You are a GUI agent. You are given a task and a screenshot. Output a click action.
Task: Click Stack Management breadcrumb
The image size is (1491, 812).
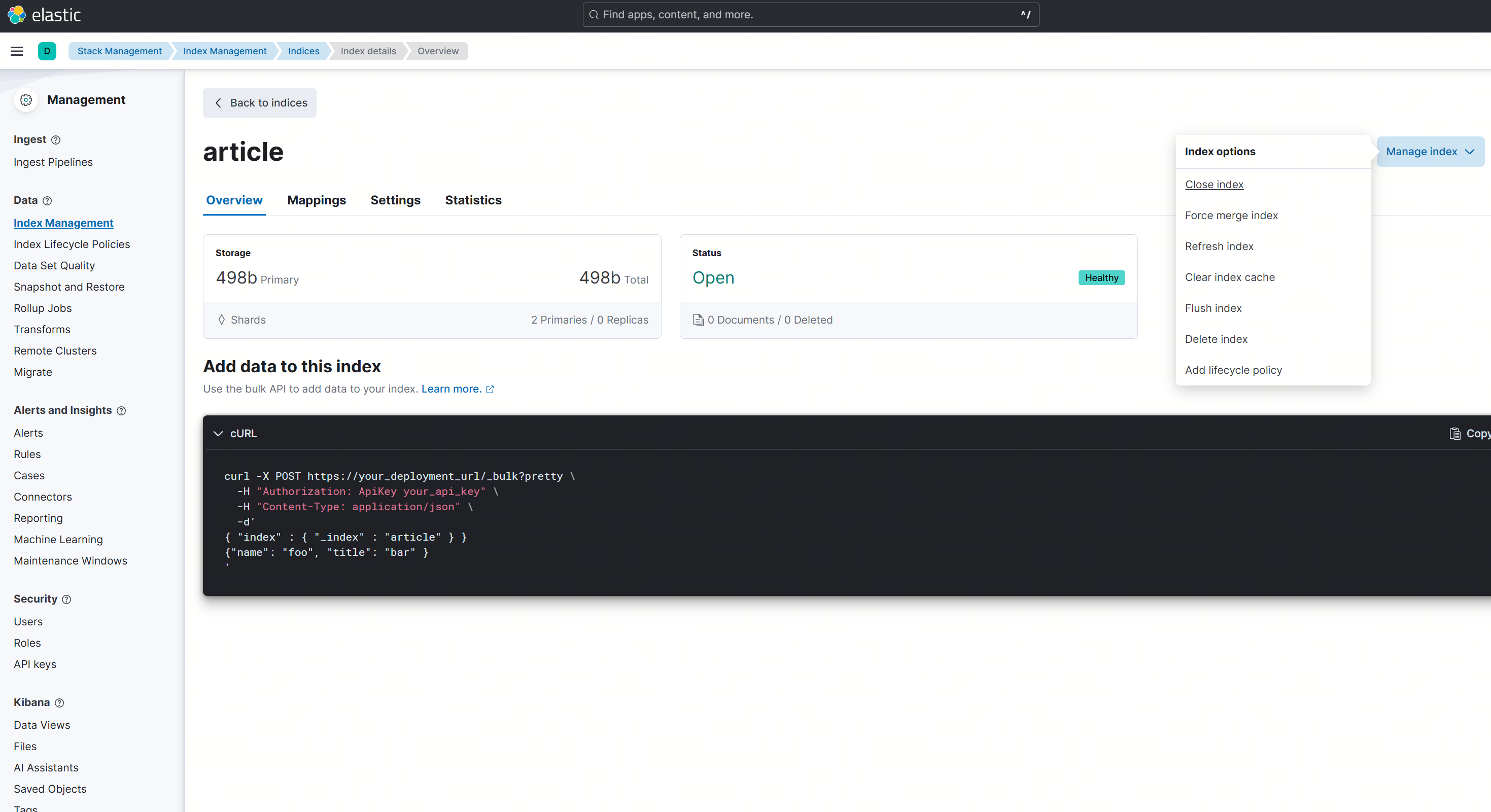coord(120,51)
